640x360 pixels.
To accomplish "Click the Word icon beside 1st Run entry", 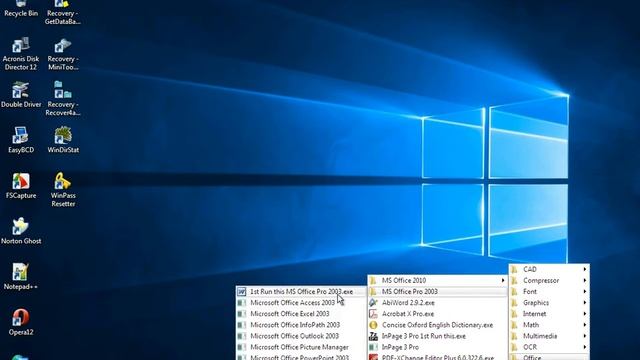I will (x=242, y=291).
